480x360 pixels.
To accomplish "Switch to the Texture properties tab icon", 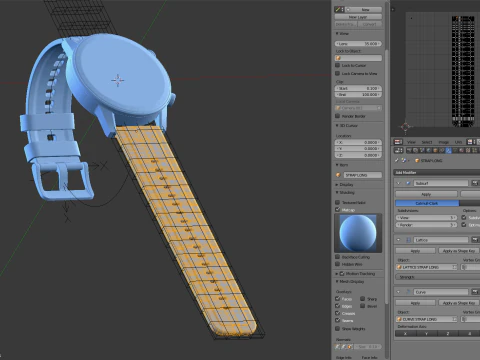I will click(x=469, y=151).
